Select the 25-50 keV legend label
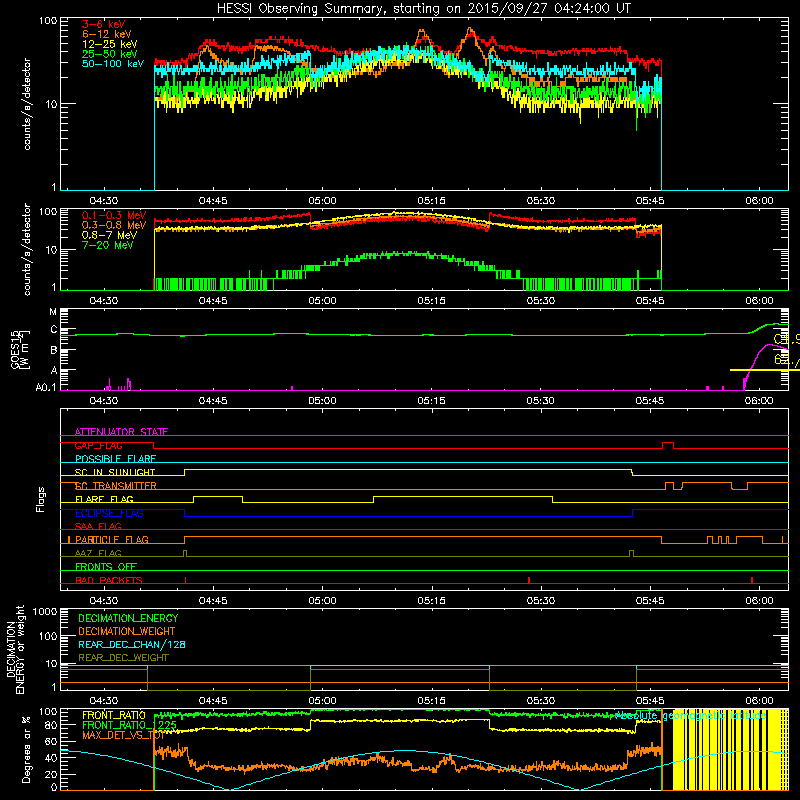The width and height of the screenshot is (800, 800). pyautogui.click(x=110, y=54)
